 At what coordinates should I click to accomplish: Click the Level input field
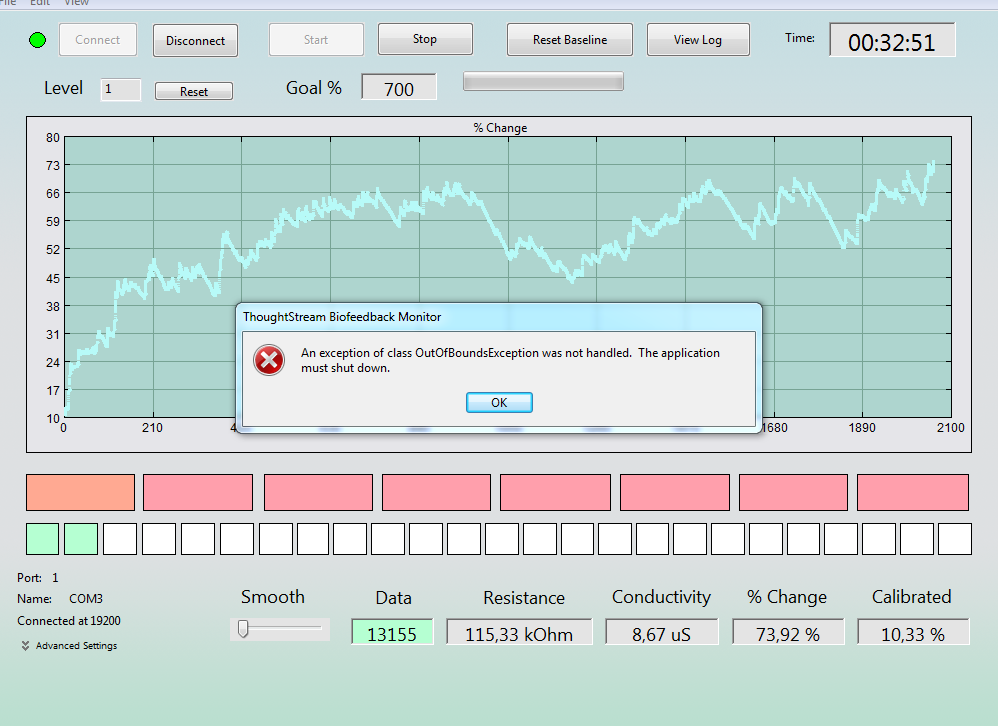(120, 89)
